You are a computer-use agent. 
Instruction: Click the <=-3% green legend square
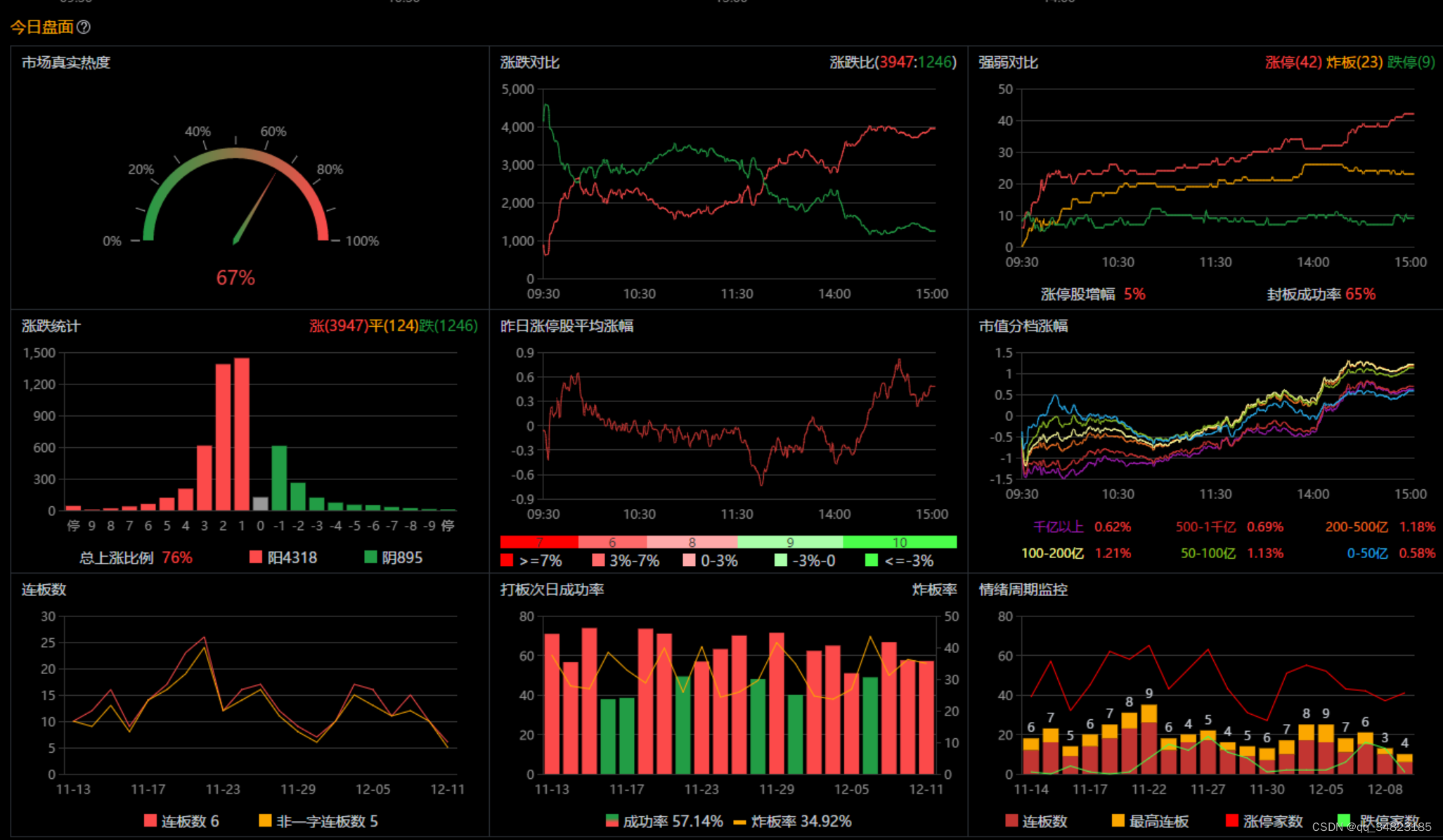(x=872, y=560)
